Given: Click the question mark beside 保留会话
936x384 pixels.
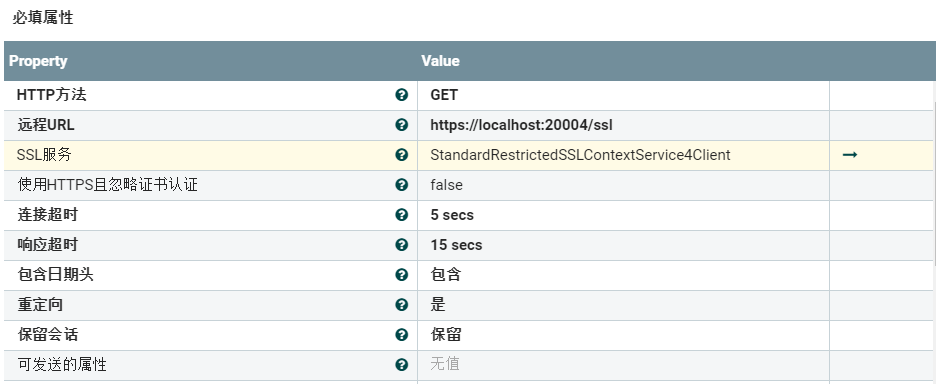Looking at the screenshot, I should coord(402,334).
